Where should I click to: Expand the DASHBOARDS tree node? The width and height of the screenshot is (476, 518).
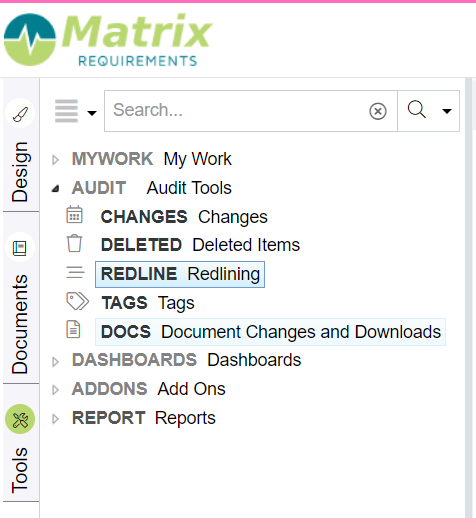pos(56,361)
